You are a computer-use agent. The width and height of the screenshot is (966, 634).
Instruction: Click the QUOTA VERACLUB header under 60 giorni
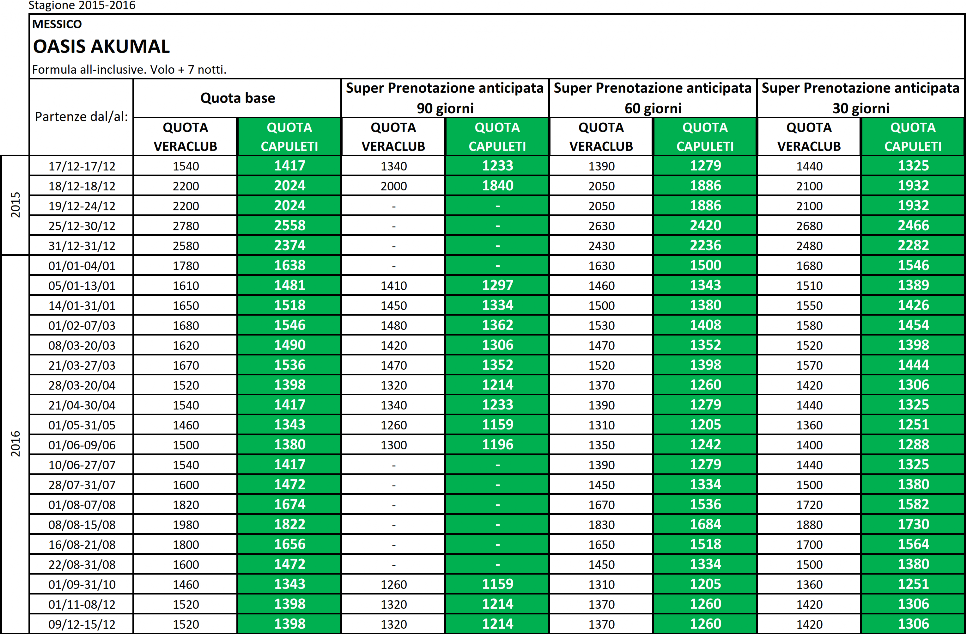tap(601, 137)
